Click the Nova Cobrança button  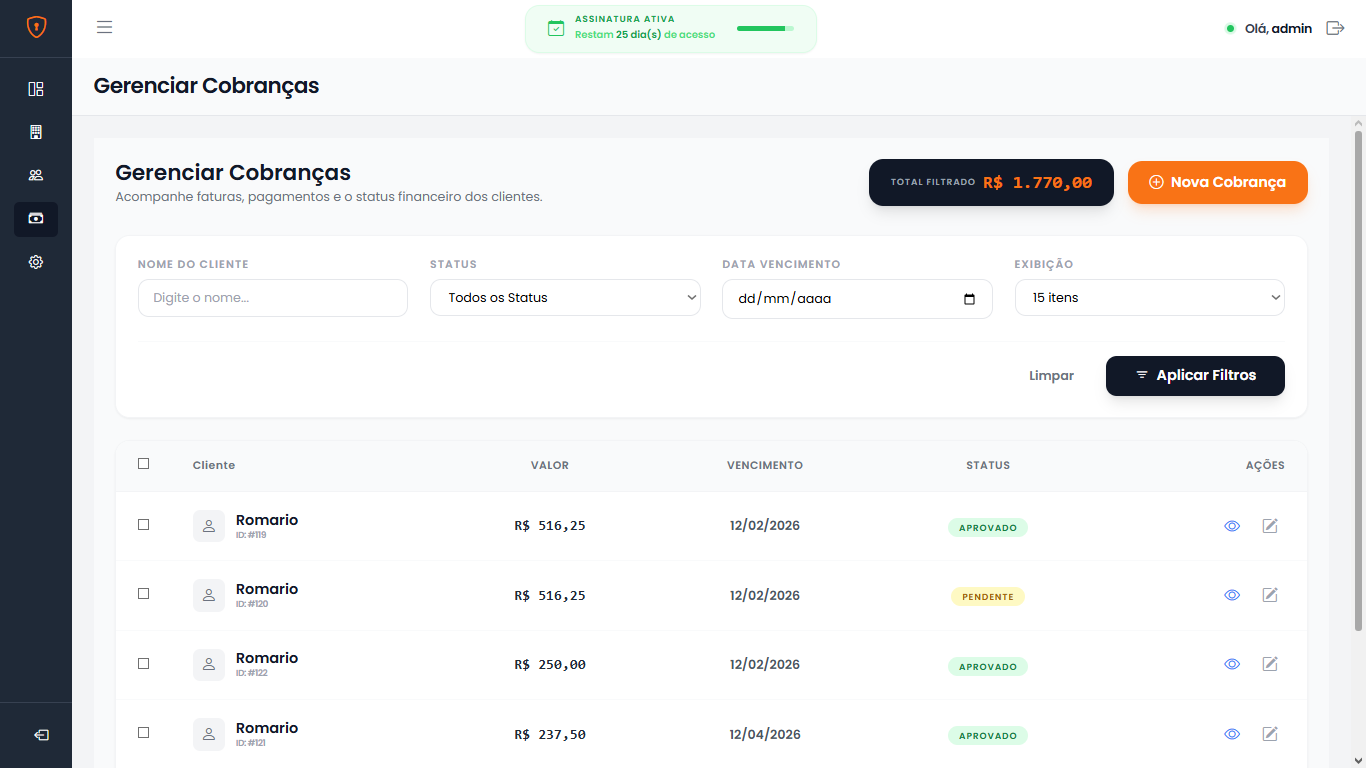pyautogui.click(x=1217, y=182)
